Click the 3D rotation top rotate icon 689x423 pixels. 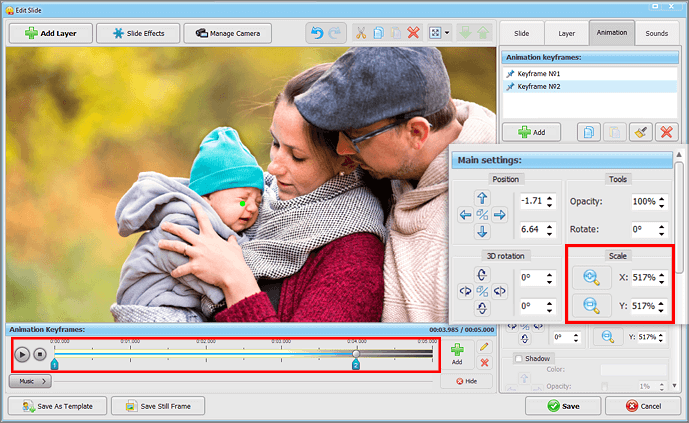482,275
